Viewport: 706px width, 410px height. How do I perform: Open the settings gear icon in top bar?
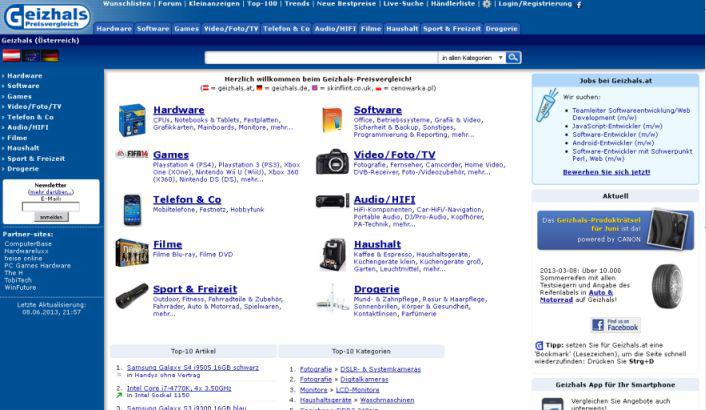coord(487,4)
